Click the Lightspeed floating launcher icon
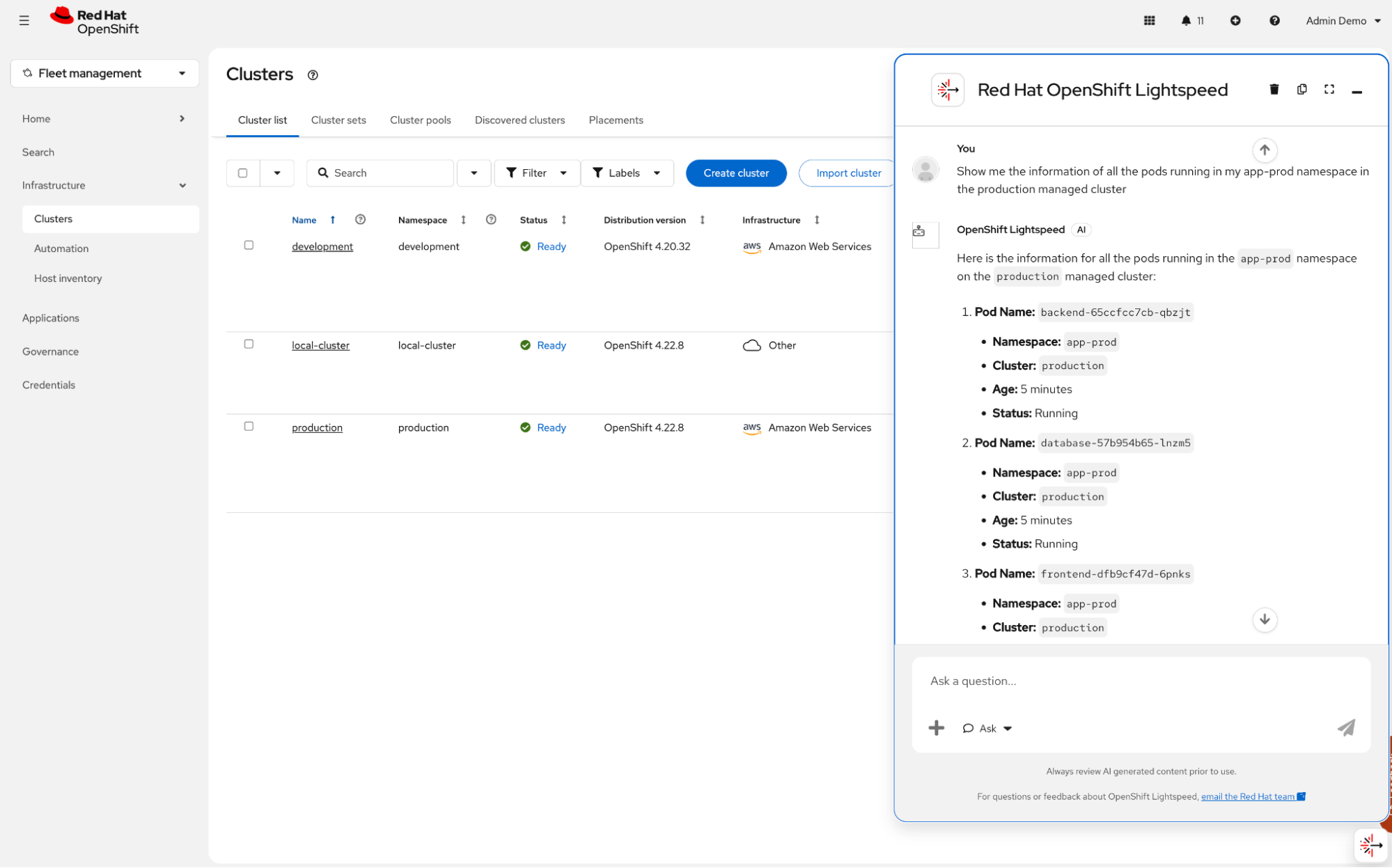Image resolution: width=1392 pixels, height=868 pixels. coord(1370,846)
